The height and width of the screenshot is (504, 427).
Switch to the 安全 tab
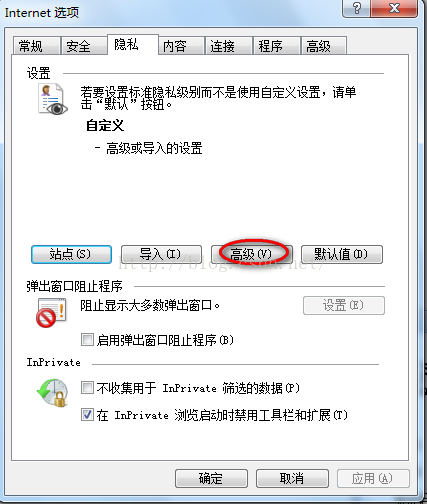(x=84, y=46)
